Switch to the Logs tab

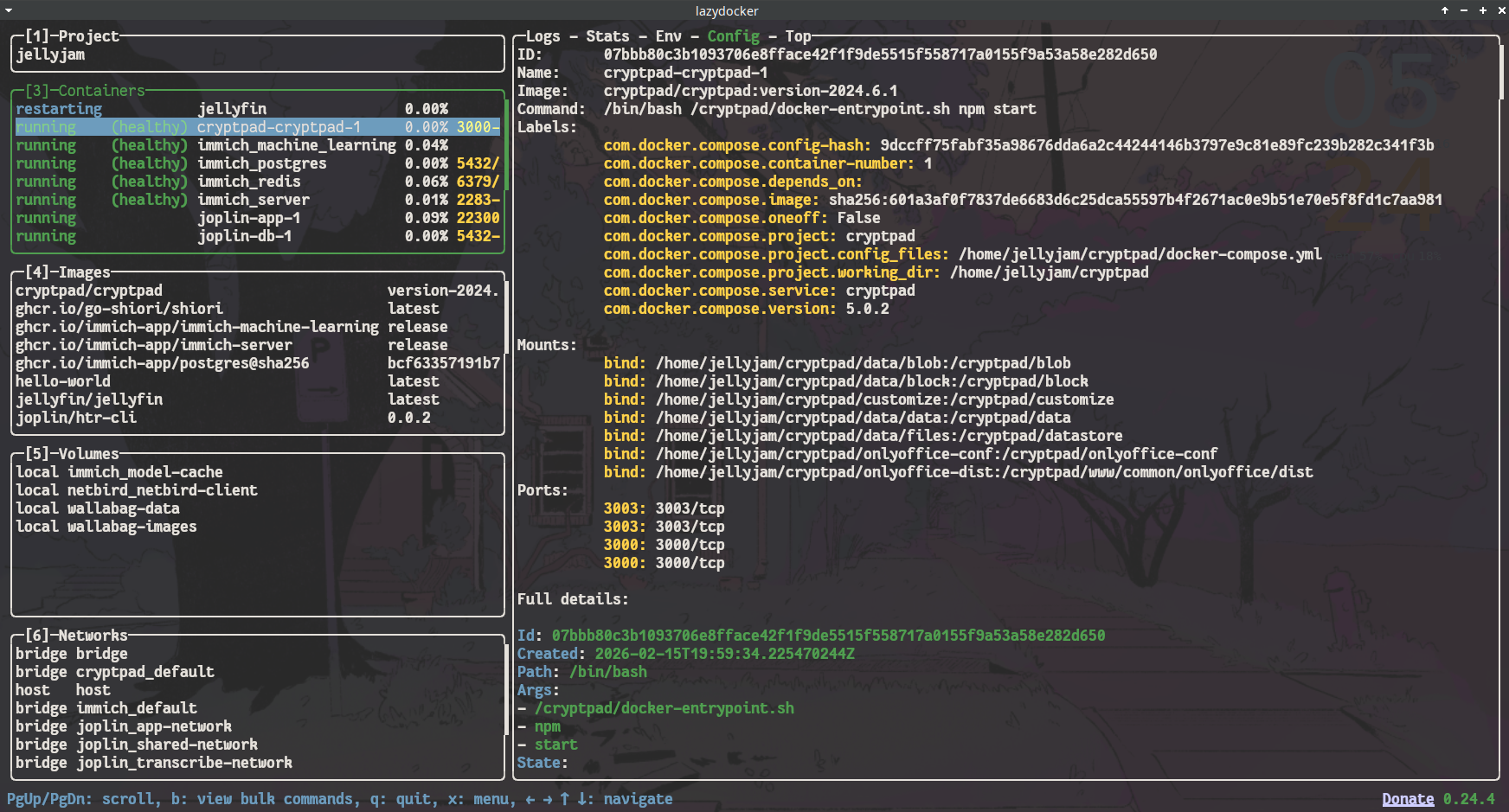coord(543,36)
